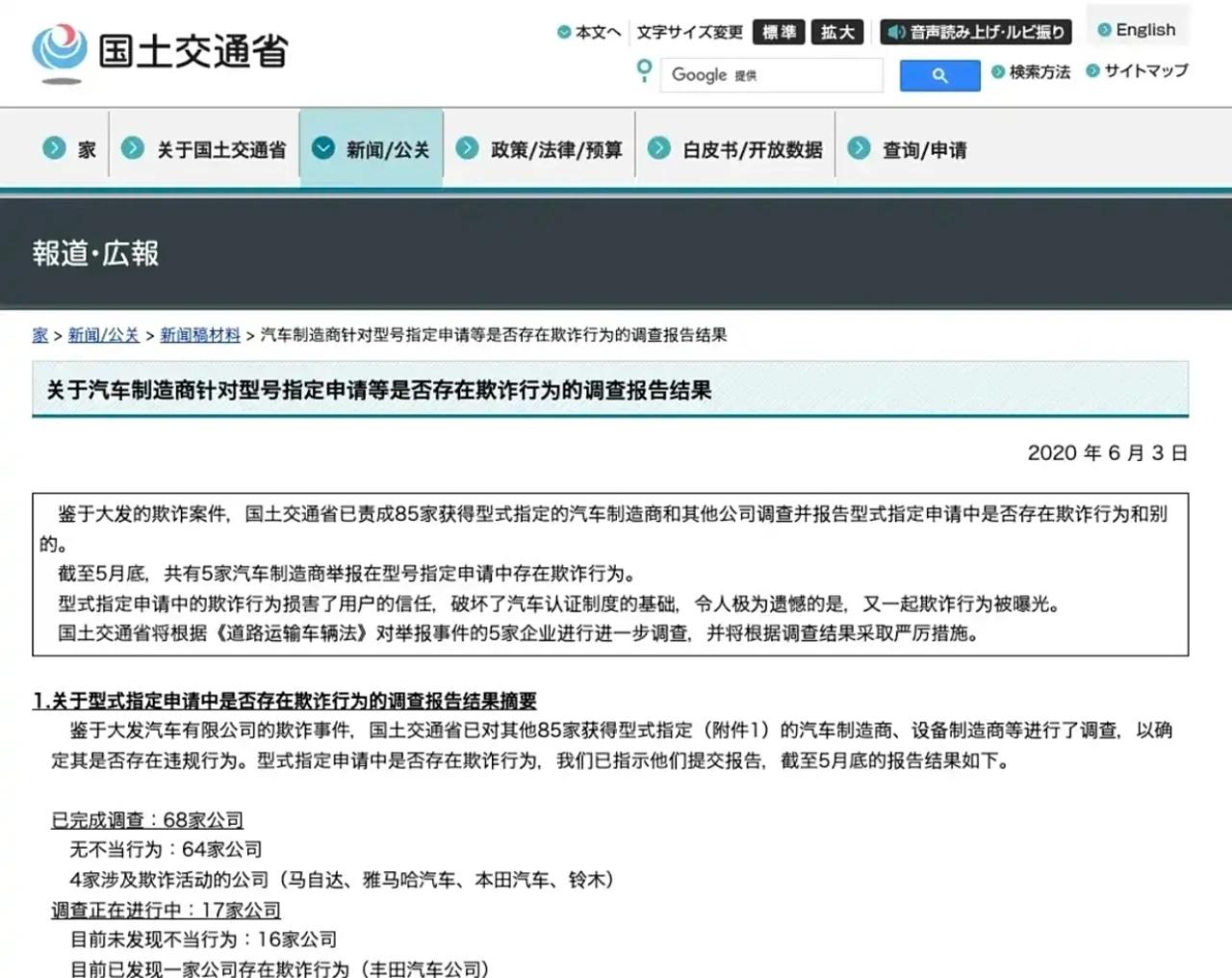This screenshot has height=978, width=1232.
Task: Click the date 2020 年 6 月 3 日
Action: [1108, 452]
